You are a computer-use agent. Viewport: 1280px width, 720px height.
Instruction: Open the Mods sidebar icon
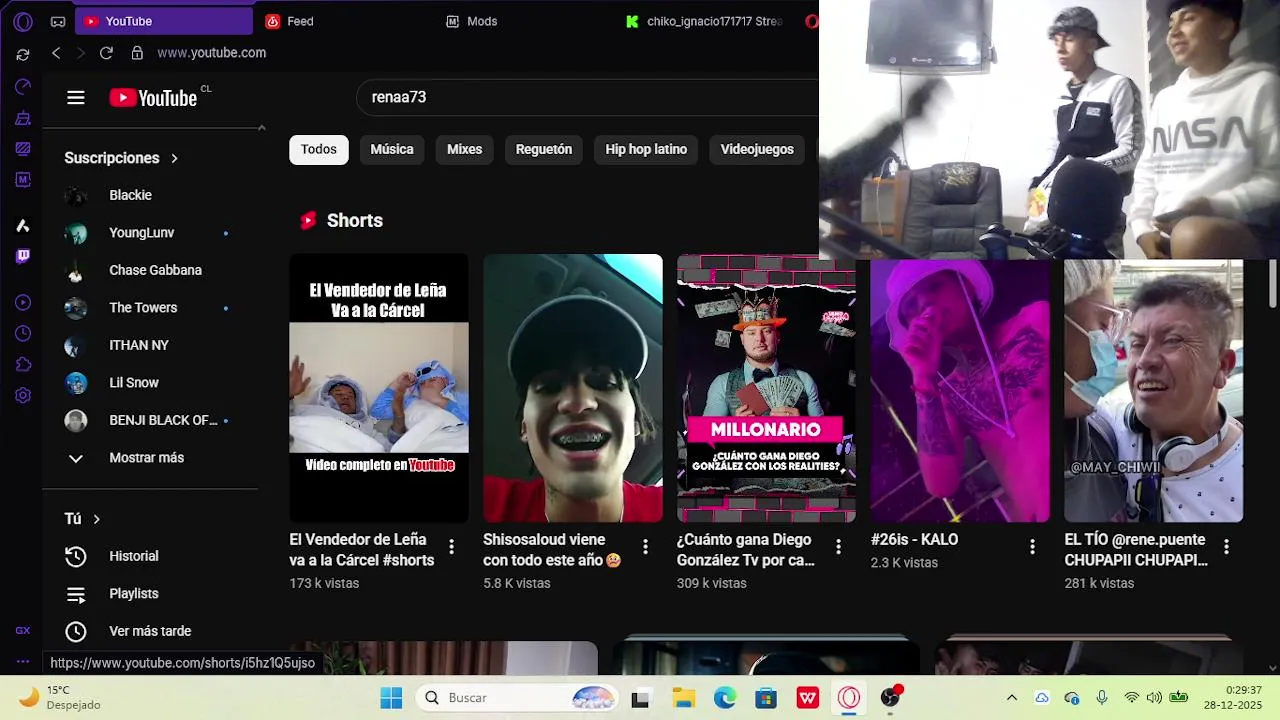point(23,180)
